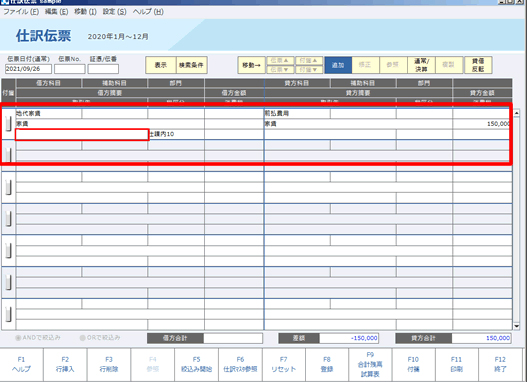
Task: Click the 借方摘要 column header
Action: coord(110,93)
